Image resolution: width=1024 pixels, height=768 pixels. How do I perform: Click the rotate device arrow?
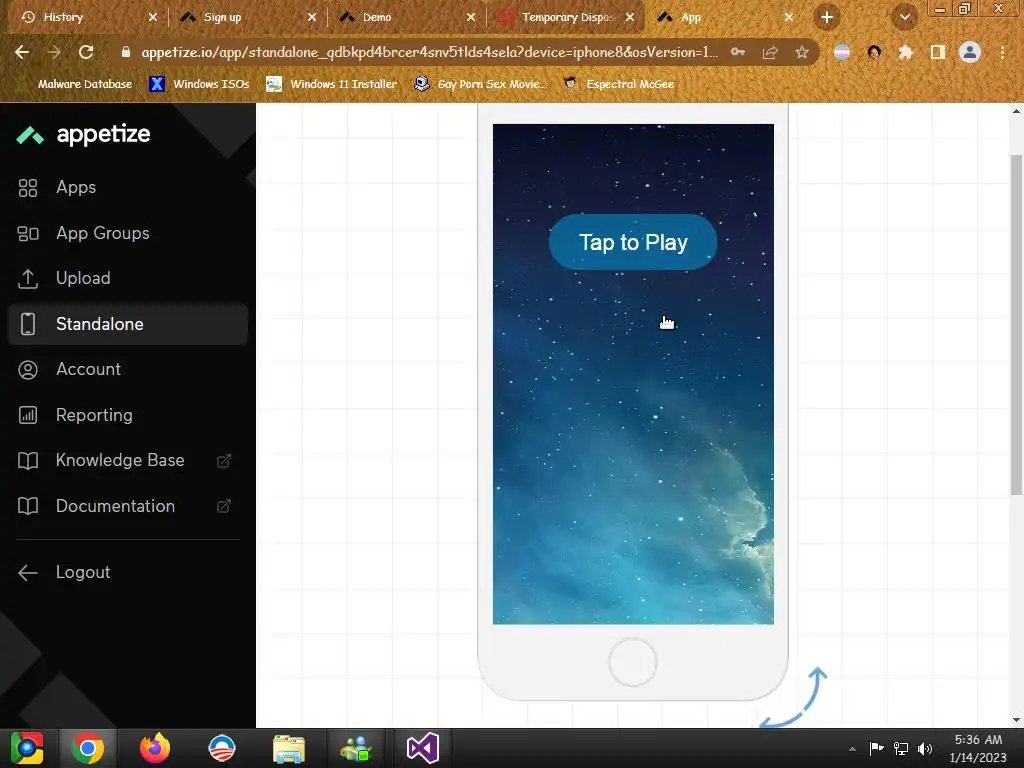click(x=794, y=697)
